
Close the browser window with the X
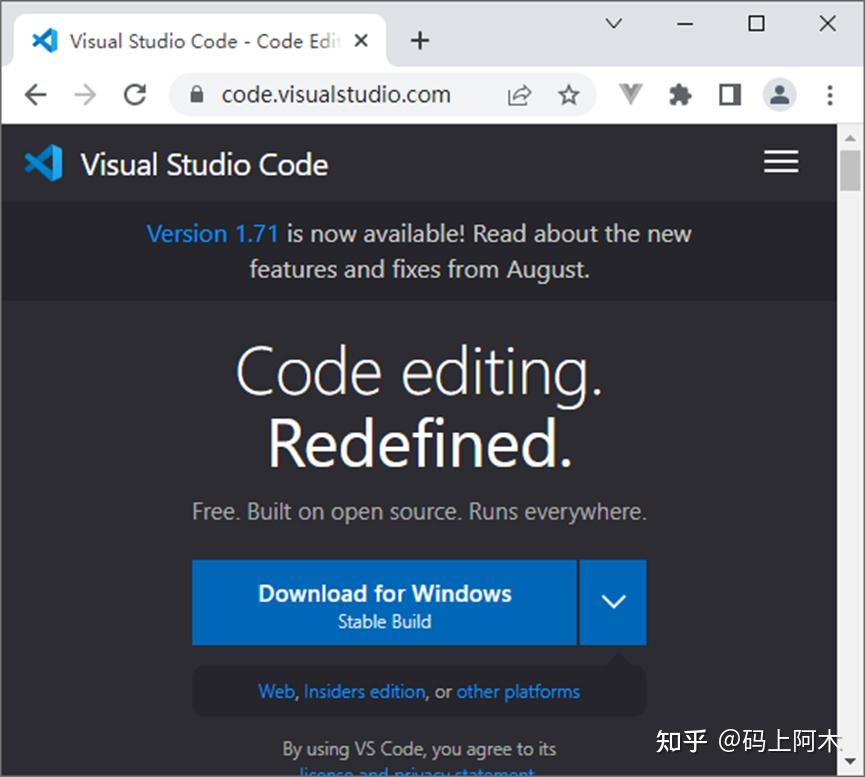[x=827, y=24]
